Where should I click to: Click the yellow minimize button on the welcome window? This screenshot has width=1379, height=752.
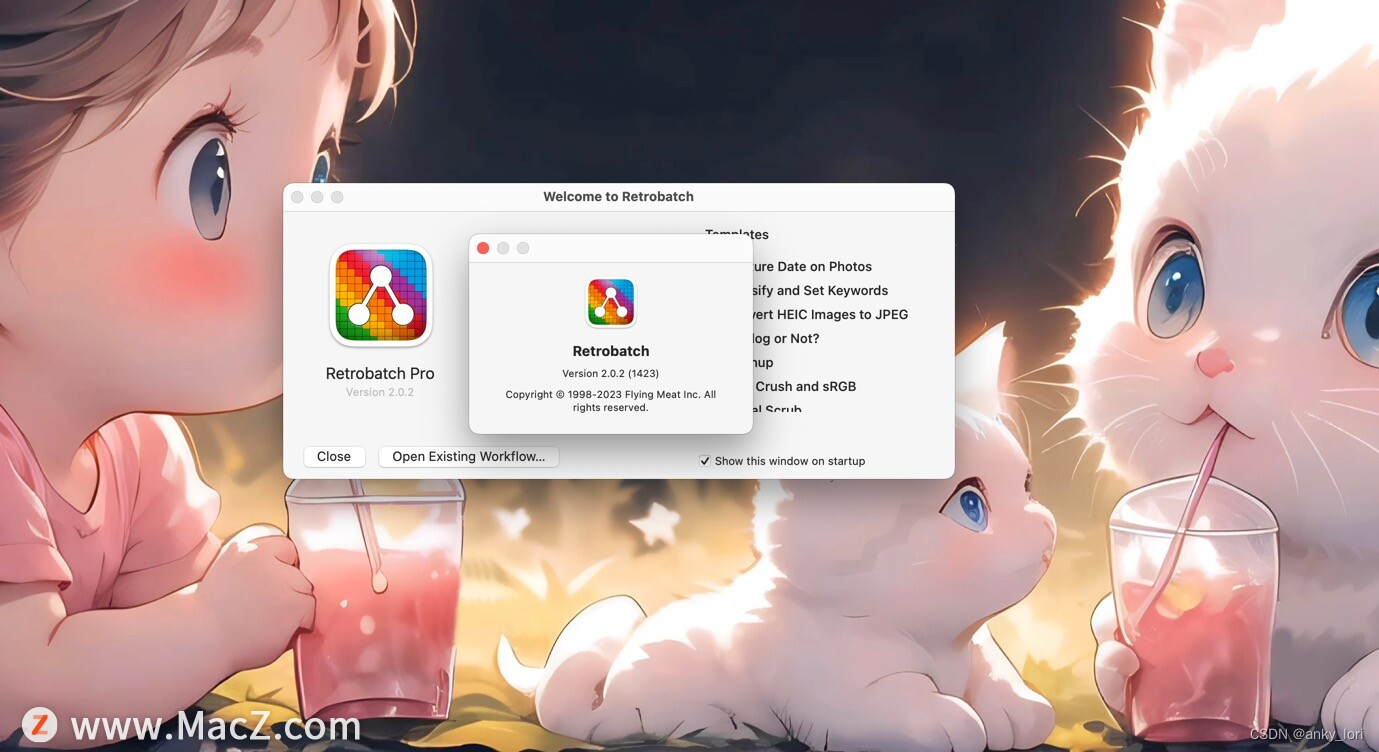coord(317,197)
